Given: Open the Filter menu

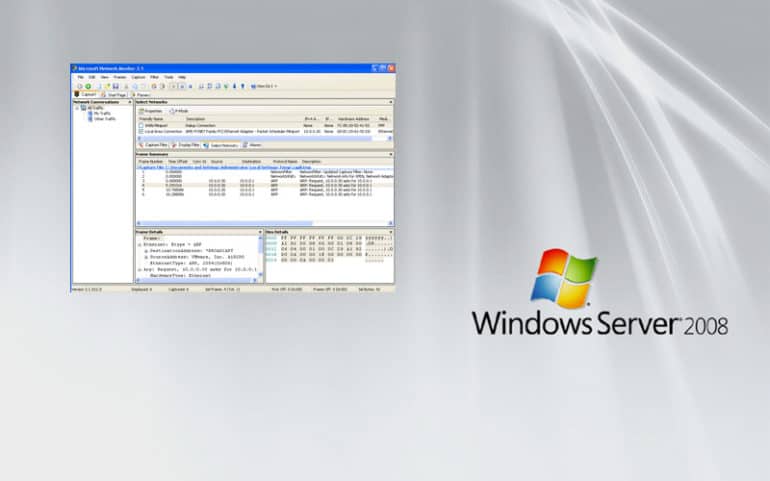Looking at the screenshot, I should pyautogui.click(x=154, y=77).
